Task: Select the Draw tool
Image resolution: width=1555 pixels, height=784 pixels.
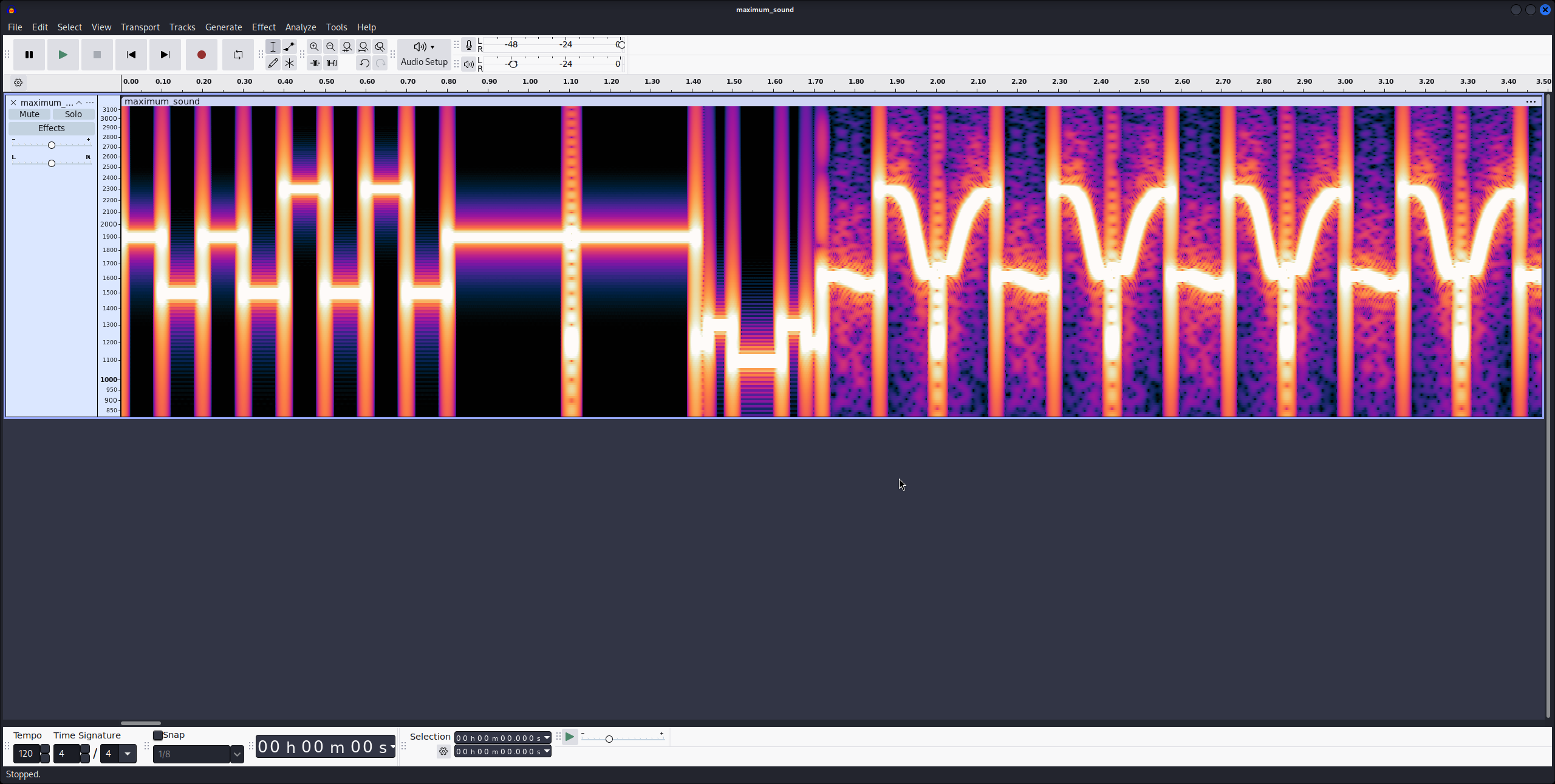Action: point(273,63)
